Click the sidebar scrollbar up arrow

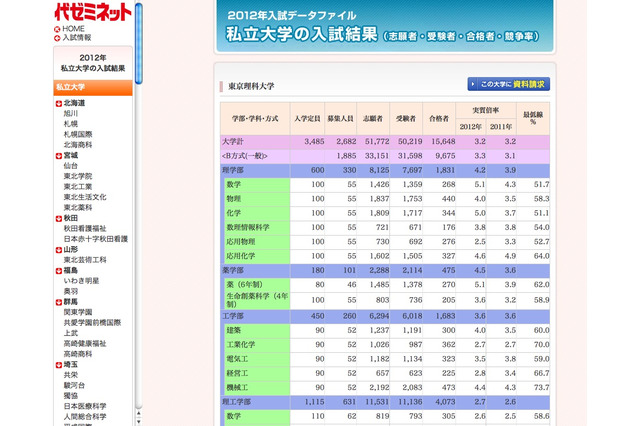pos(139,413)
